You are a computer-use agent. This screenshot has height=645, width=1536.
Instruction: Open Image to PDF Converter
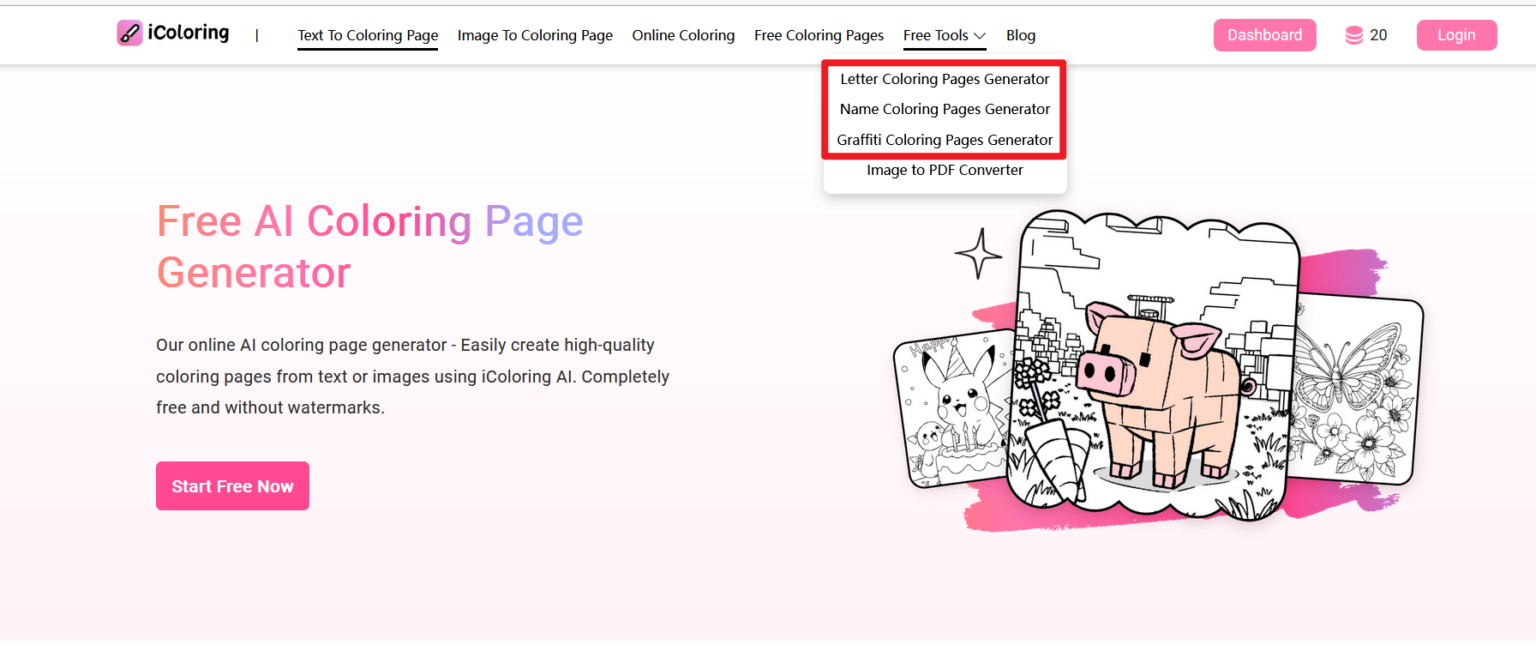(x=944, y=170)
